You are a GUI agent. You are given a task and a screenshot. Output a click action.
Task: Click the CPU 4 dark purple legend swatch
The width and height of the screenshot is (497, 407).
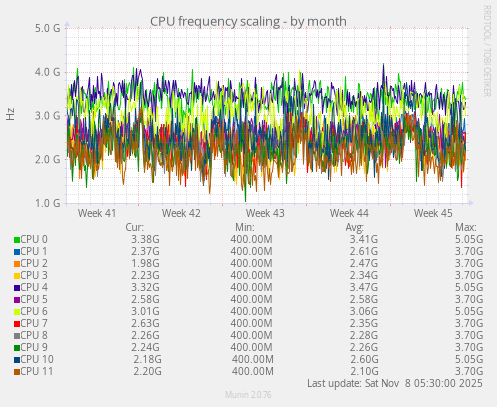17,288
